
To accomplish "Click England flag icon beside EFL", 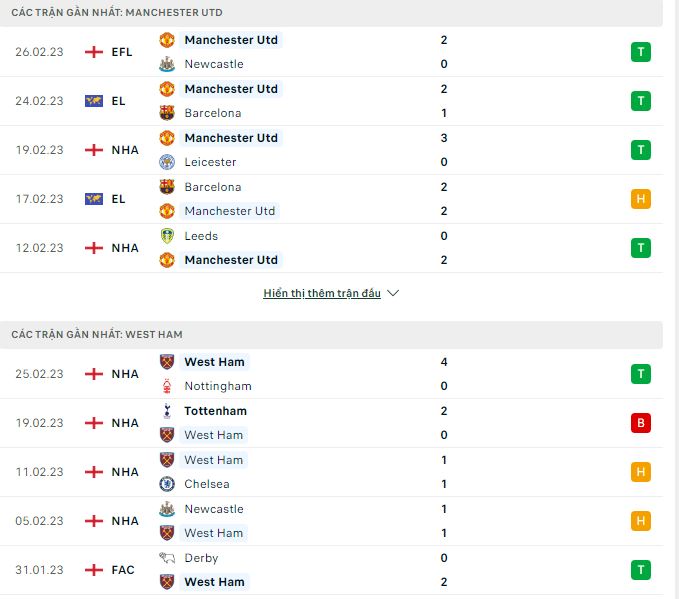I will 94,52.
